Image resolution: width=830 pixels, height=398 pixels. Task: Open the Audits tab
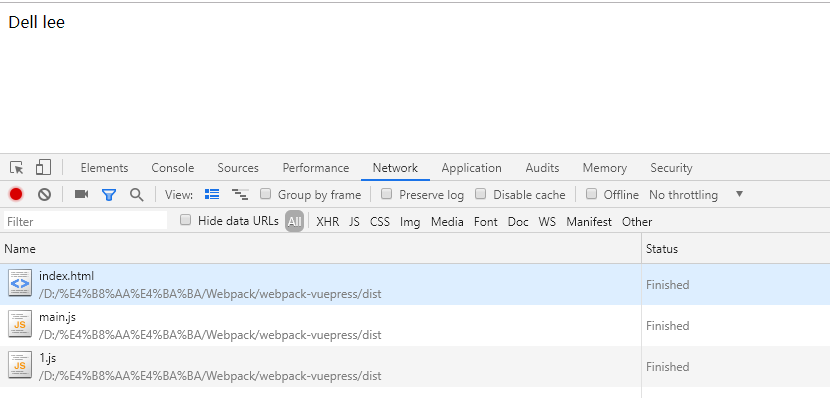pos(542,168)
